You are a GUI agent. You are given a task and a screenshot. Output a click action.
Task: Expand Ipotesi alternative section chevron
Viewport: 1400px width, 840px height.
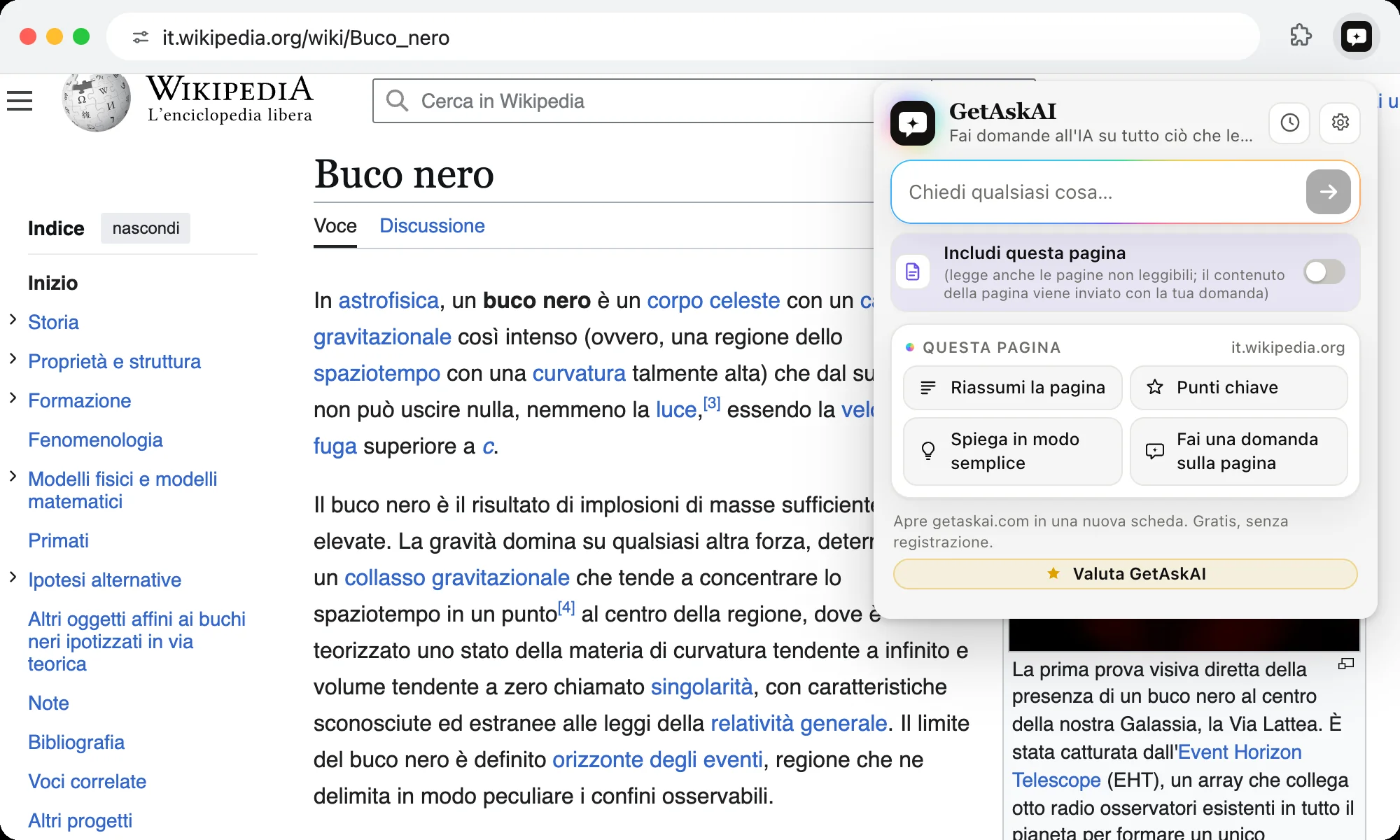tap(13, 577)
